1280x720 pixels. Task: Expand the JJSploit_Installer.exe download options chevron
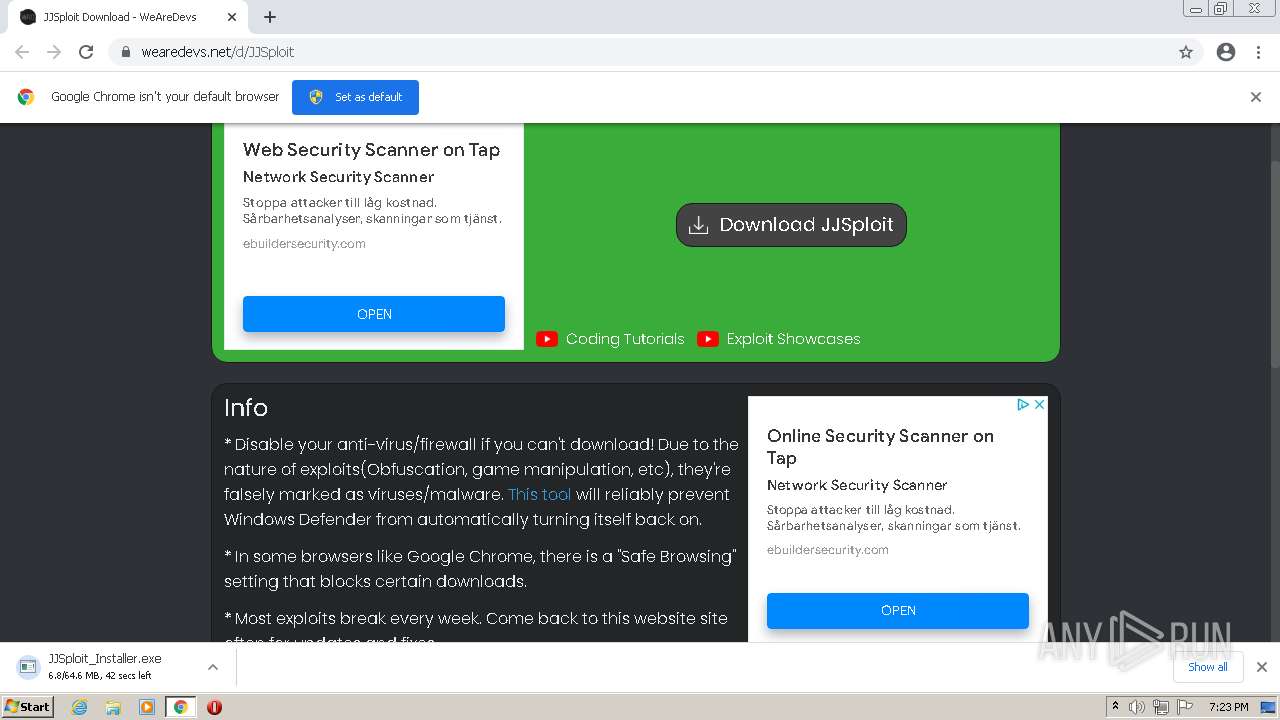213,667
